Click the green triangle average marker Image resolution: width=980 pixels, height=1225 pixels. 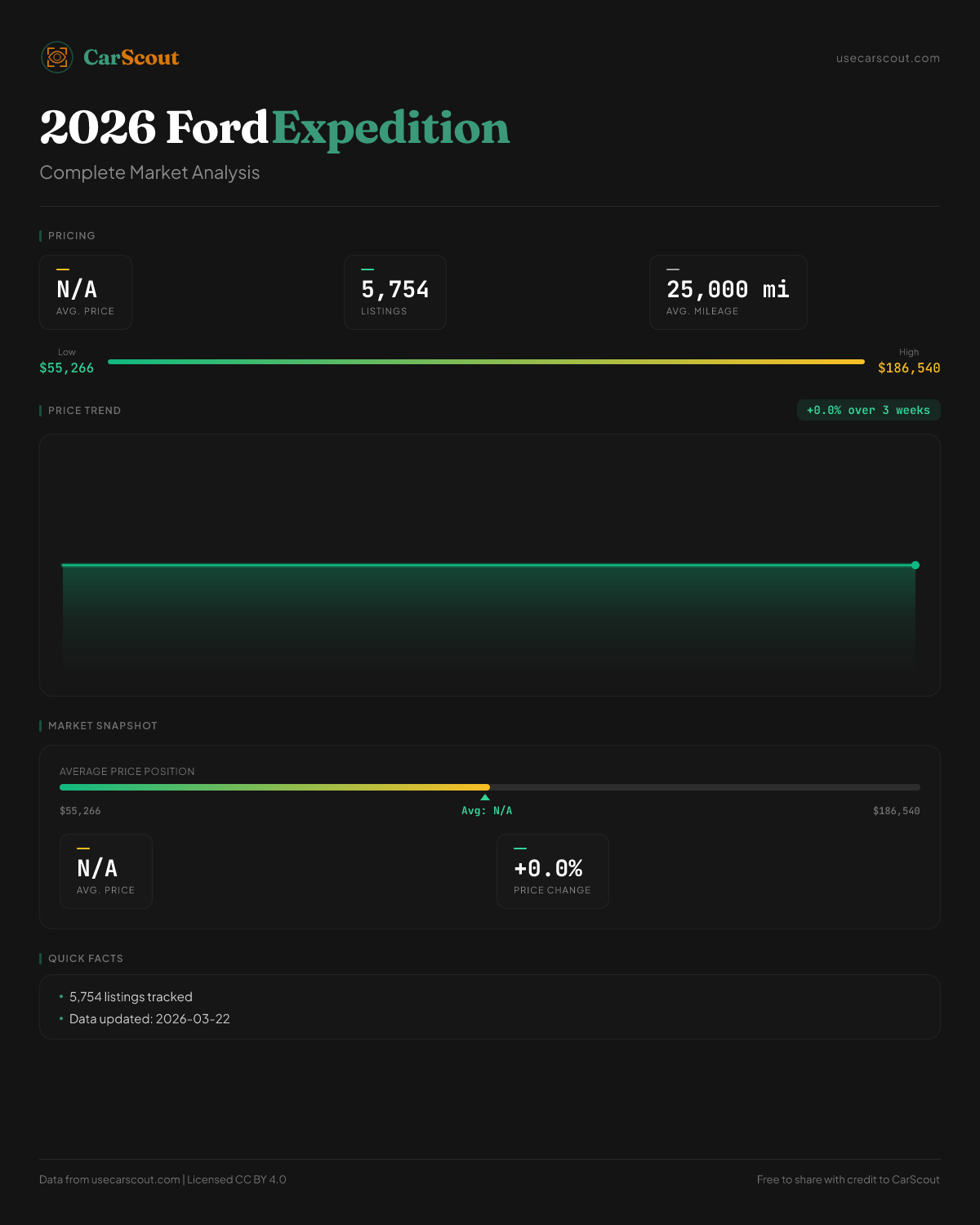coord(485,797)
